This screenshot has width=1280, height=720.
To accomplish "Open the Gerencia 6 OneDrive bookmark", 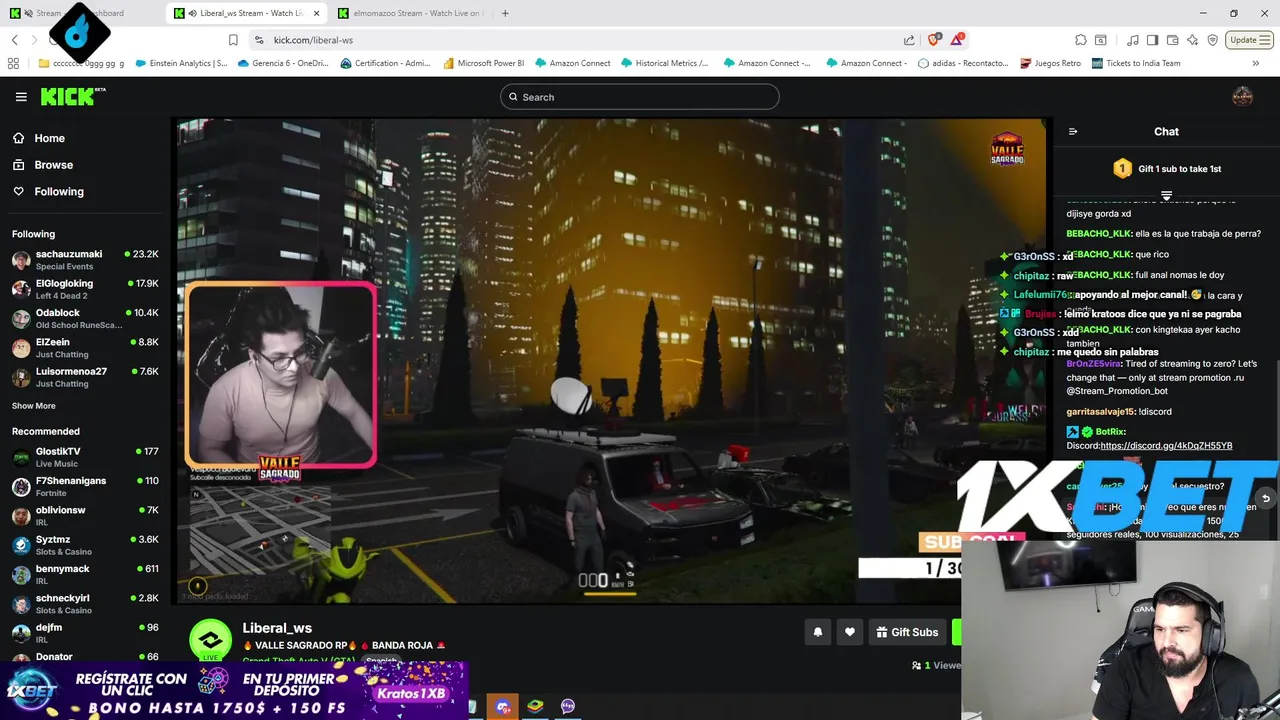I will pos(282,63).
